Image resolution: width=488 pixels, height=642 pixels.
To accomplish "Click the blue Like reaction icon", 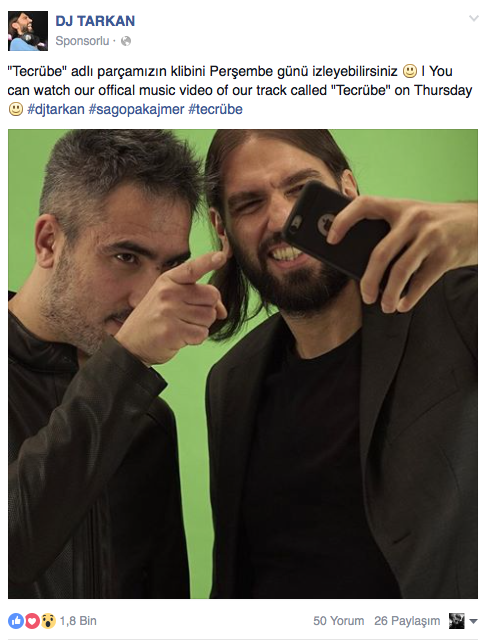I will pos(16,621).
